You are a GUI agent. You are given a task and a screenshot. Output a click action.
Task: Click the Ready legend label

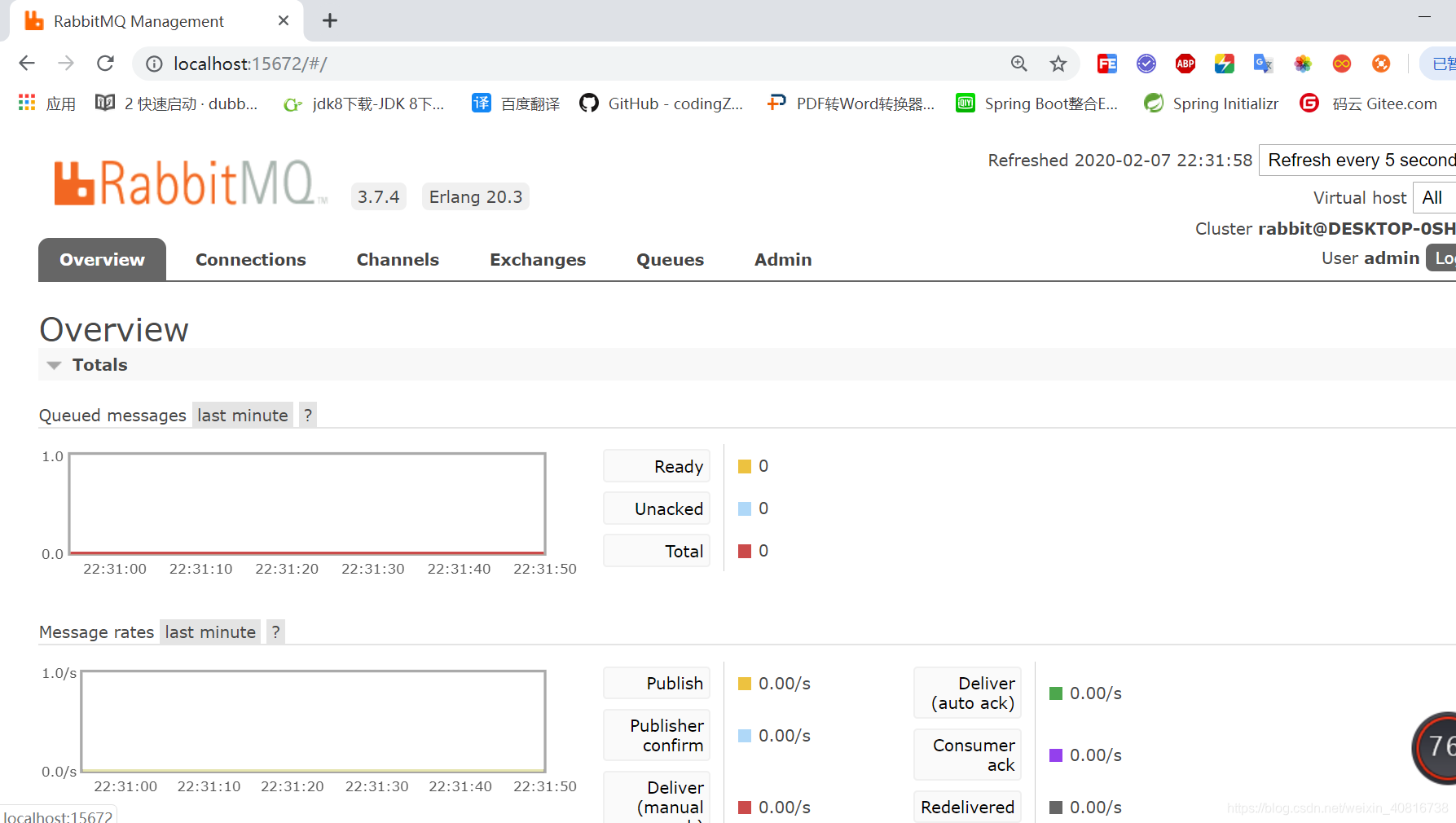pos(657,466)
